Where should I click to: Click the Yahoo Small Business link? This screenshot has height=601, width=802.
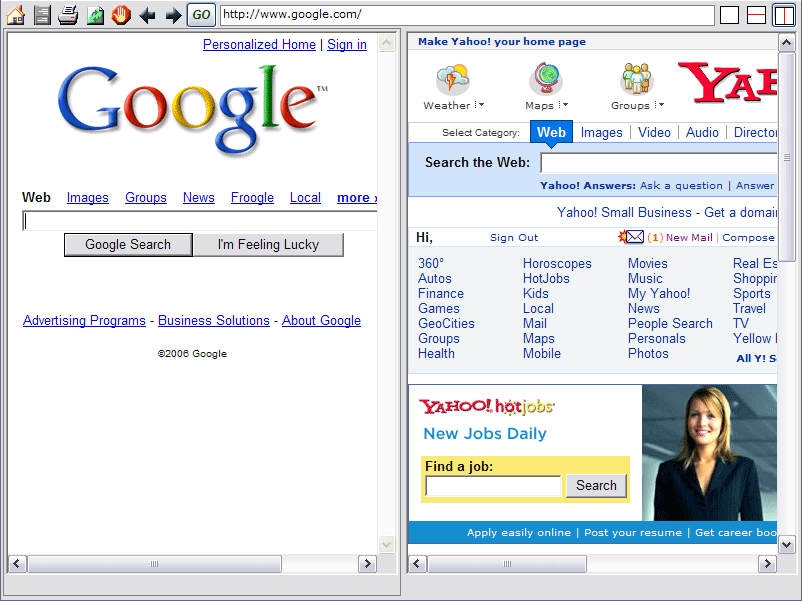[x=624, y=212]
